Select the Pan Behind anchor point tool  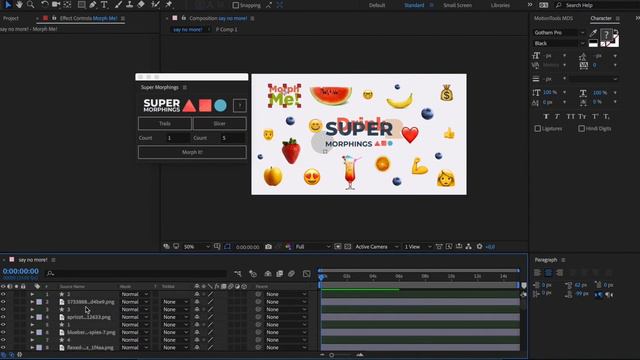(67, 4)
